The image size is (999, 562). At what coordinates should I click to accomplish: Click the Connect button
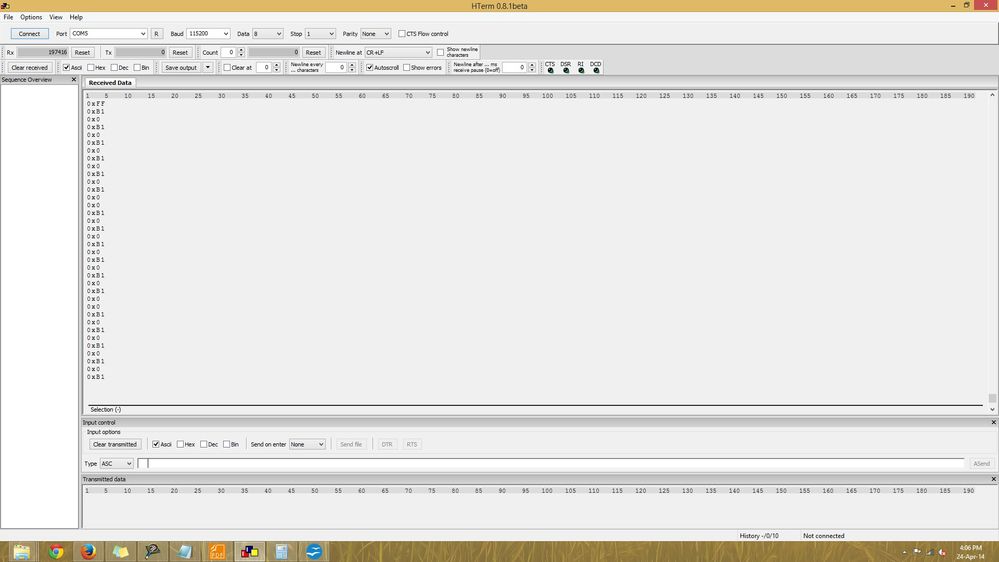point(29,34)
